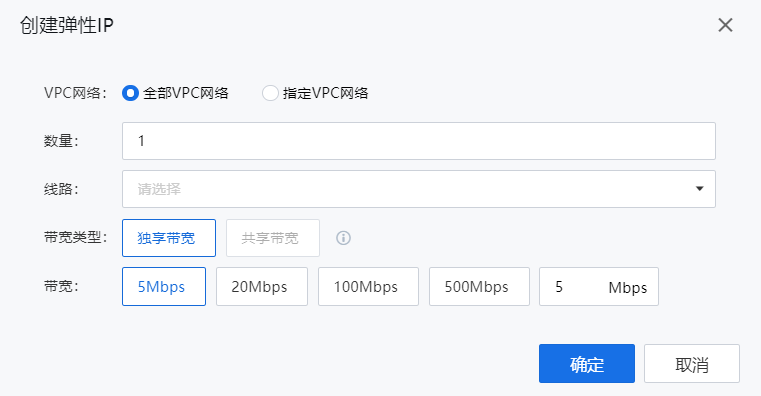This screenshot has height=396, width=761.
Task: Select the 指定VPC网络 radio button
Action: [x=270, y=93]
